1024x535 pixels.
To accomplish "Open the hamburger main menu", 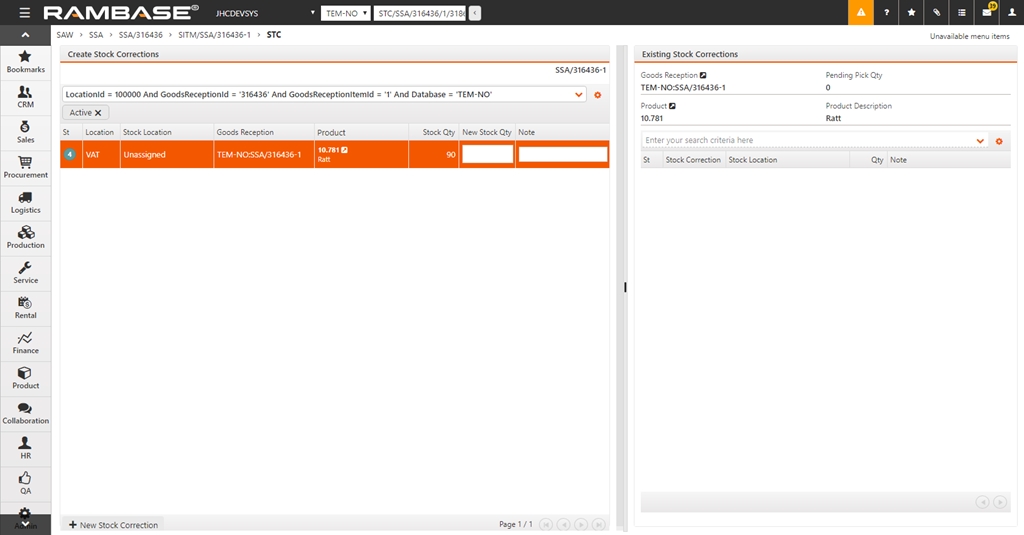I will [24, 13].
